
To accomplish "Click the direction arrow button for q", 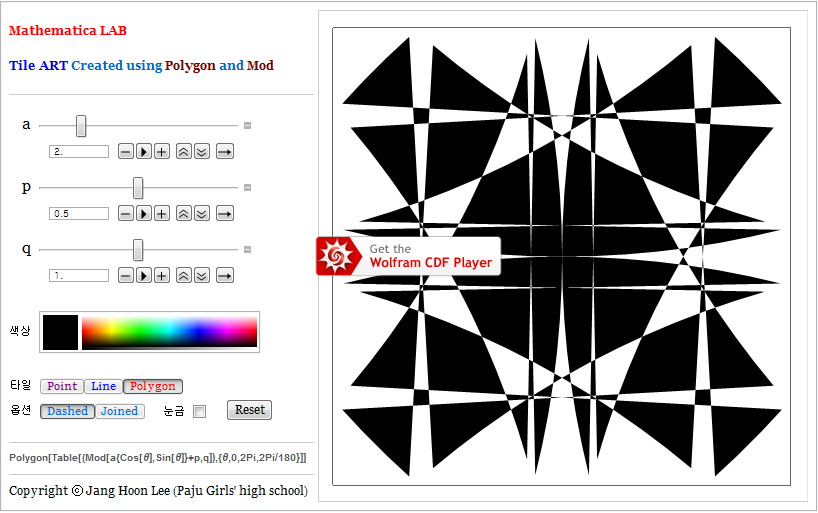I will tap(225, 276).
